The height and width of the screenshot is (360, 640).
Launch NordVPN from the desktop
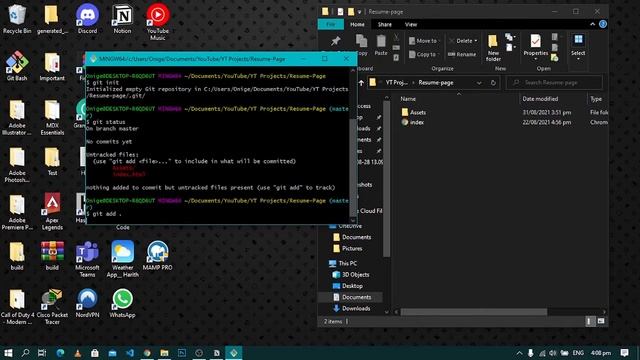[x=87, y=303]
